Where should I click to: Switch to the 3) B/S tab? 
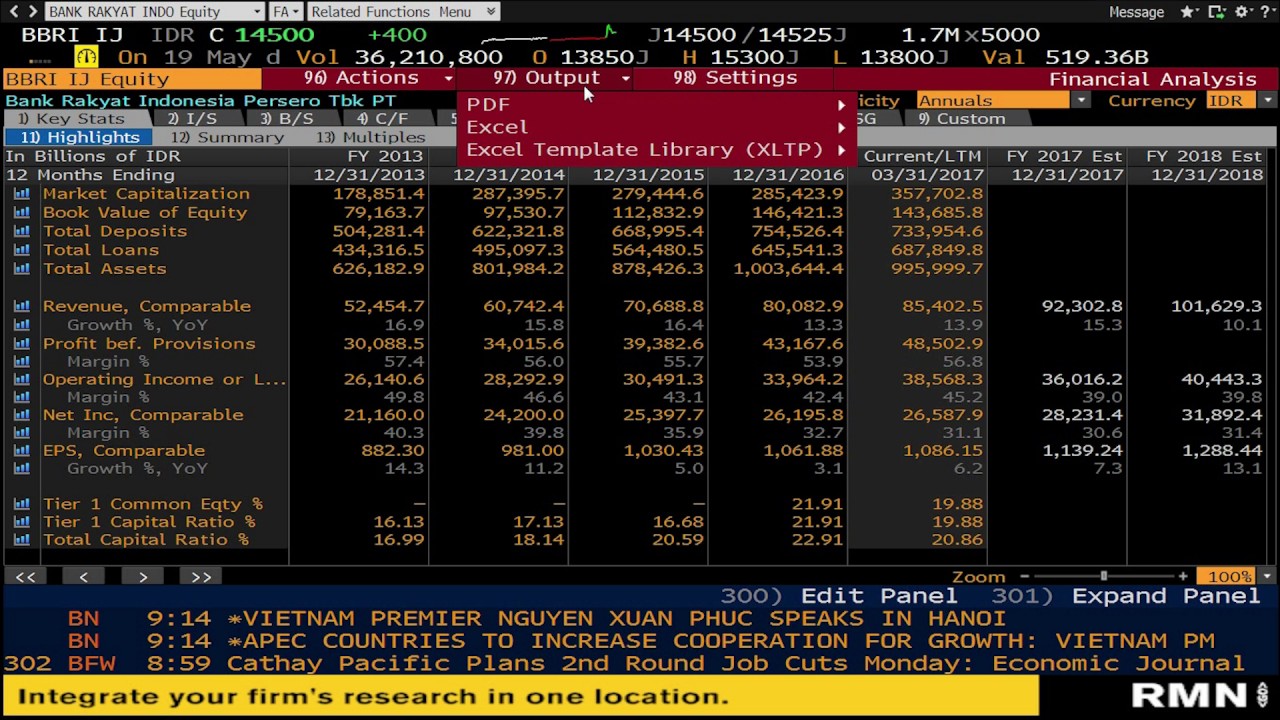pos(287,119)
